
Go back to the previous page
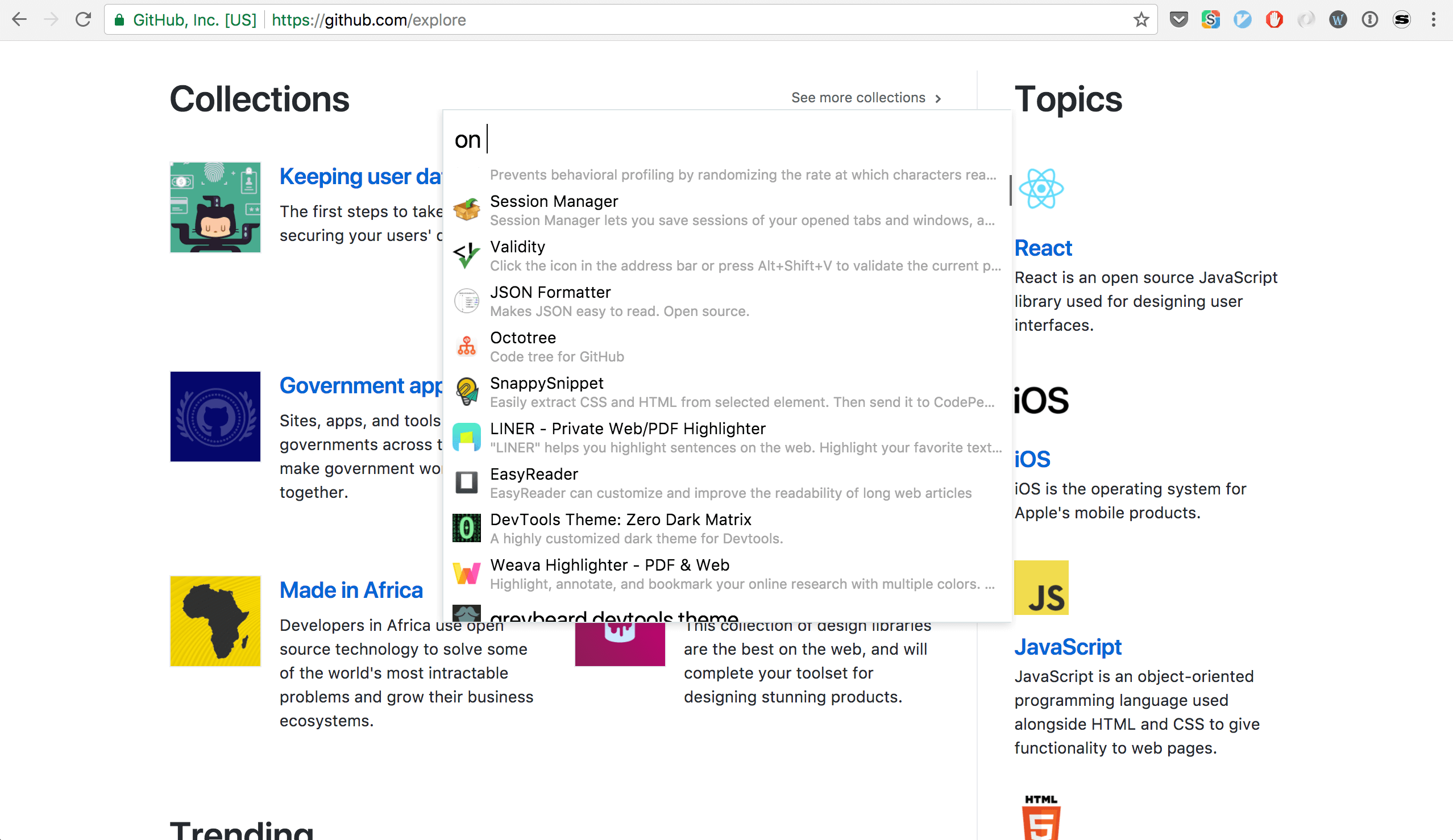click(x=19, y=19)
